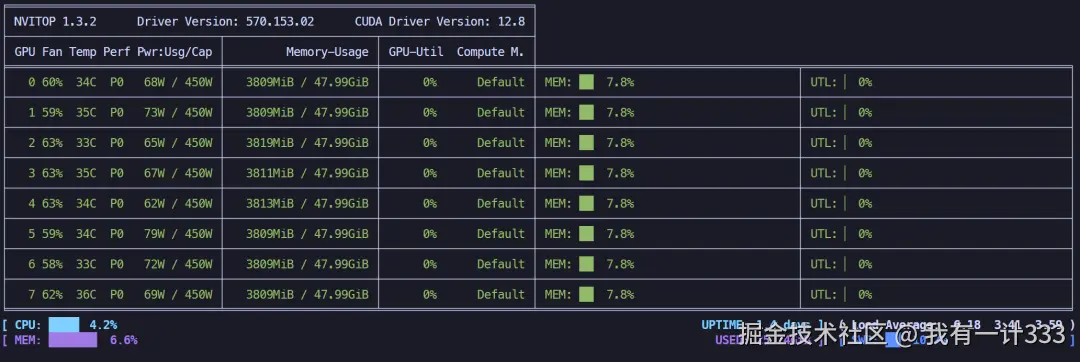Viewport: 1080px width, 362px height.
Task: Select the Driver Version 570.153.02 text
Action: [x=225, y=21]
